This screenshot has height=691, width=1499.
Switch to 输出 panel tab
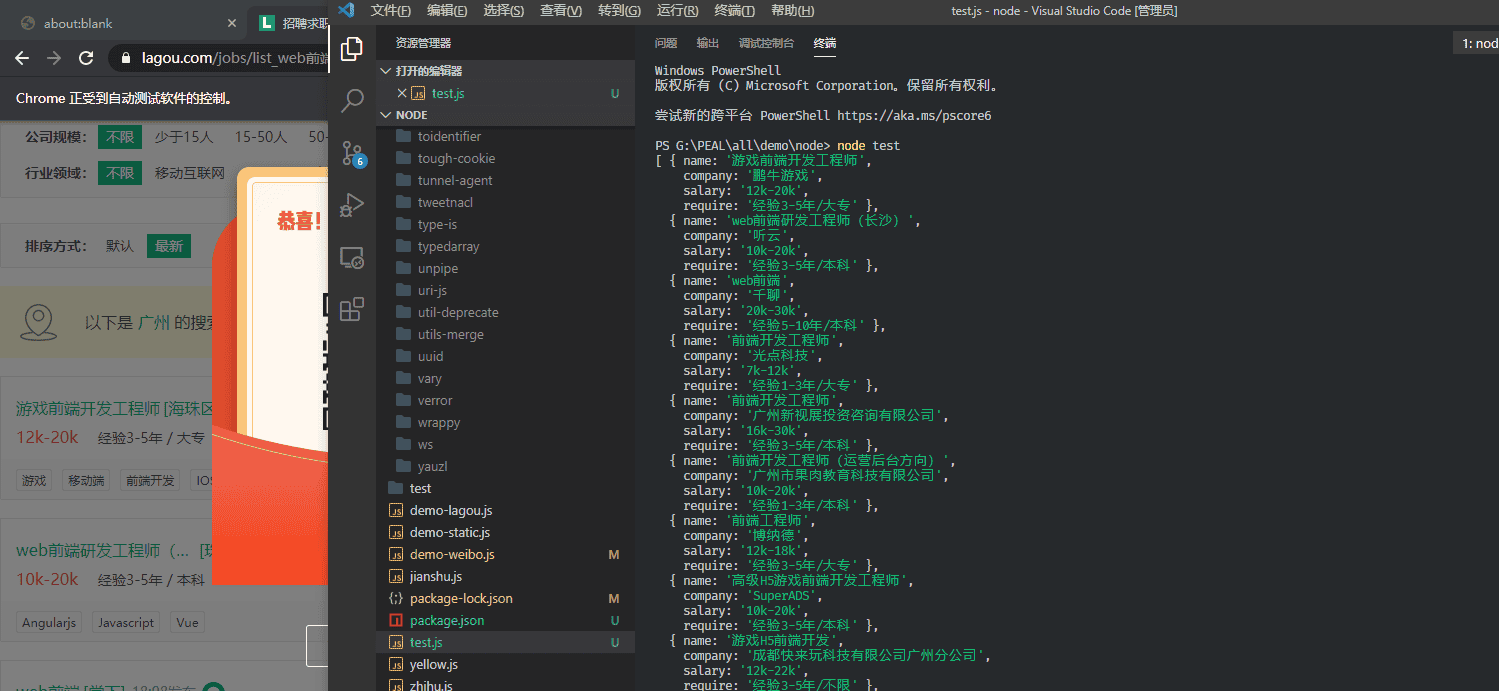(x=708, y=43)
